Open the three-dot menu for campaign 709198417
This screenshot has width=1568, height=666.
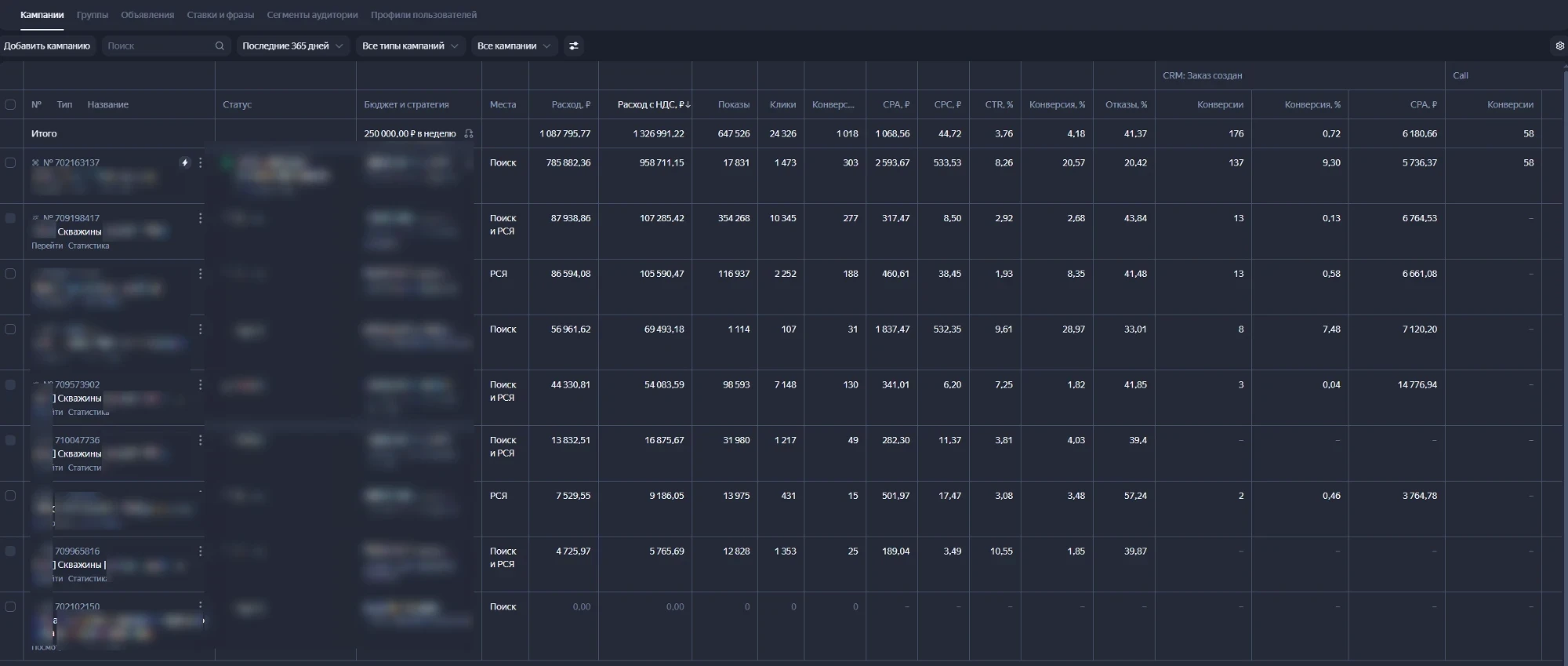pos(201,218)
